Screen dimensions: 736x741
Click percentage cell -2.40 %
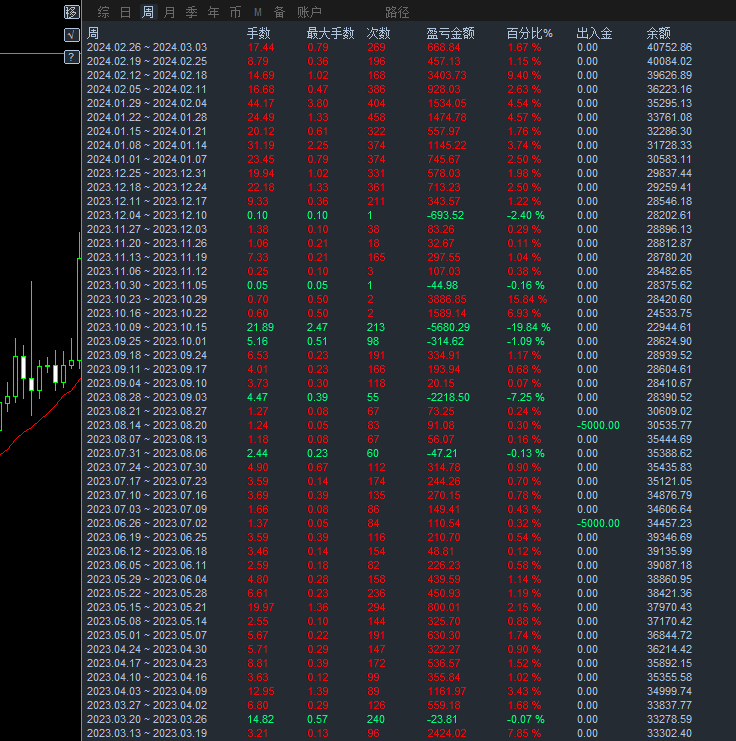[x=526, y=215]
